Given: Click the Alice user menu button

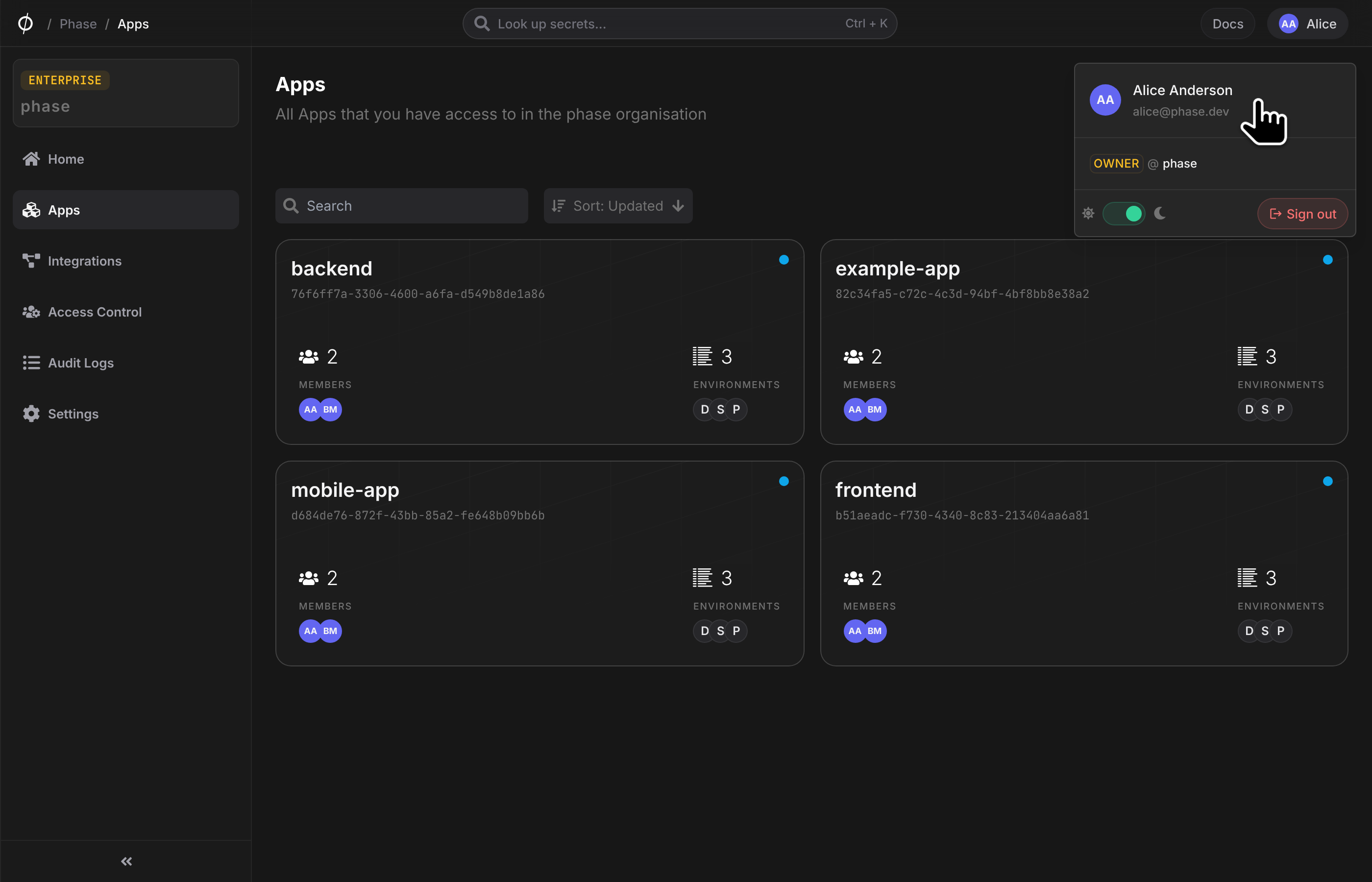Looking at the screenshot, I should [1307, 24].
